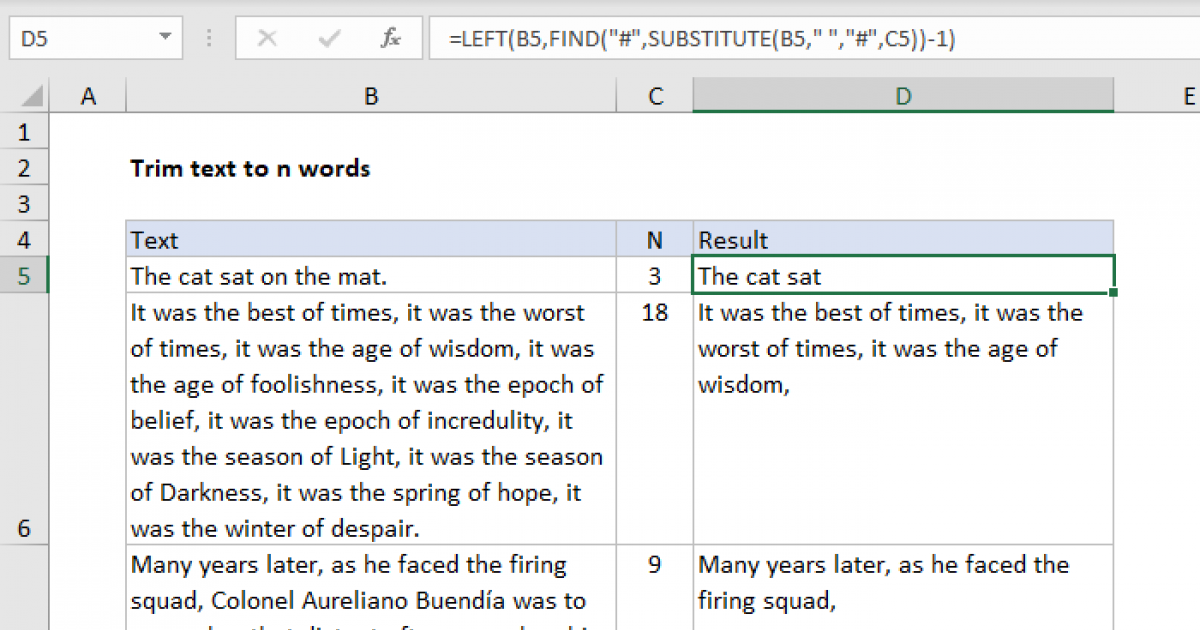Viewport: 1200px width, 630px height.
Task: Click the cell with value 3 in column C
Action: point(655,276)
